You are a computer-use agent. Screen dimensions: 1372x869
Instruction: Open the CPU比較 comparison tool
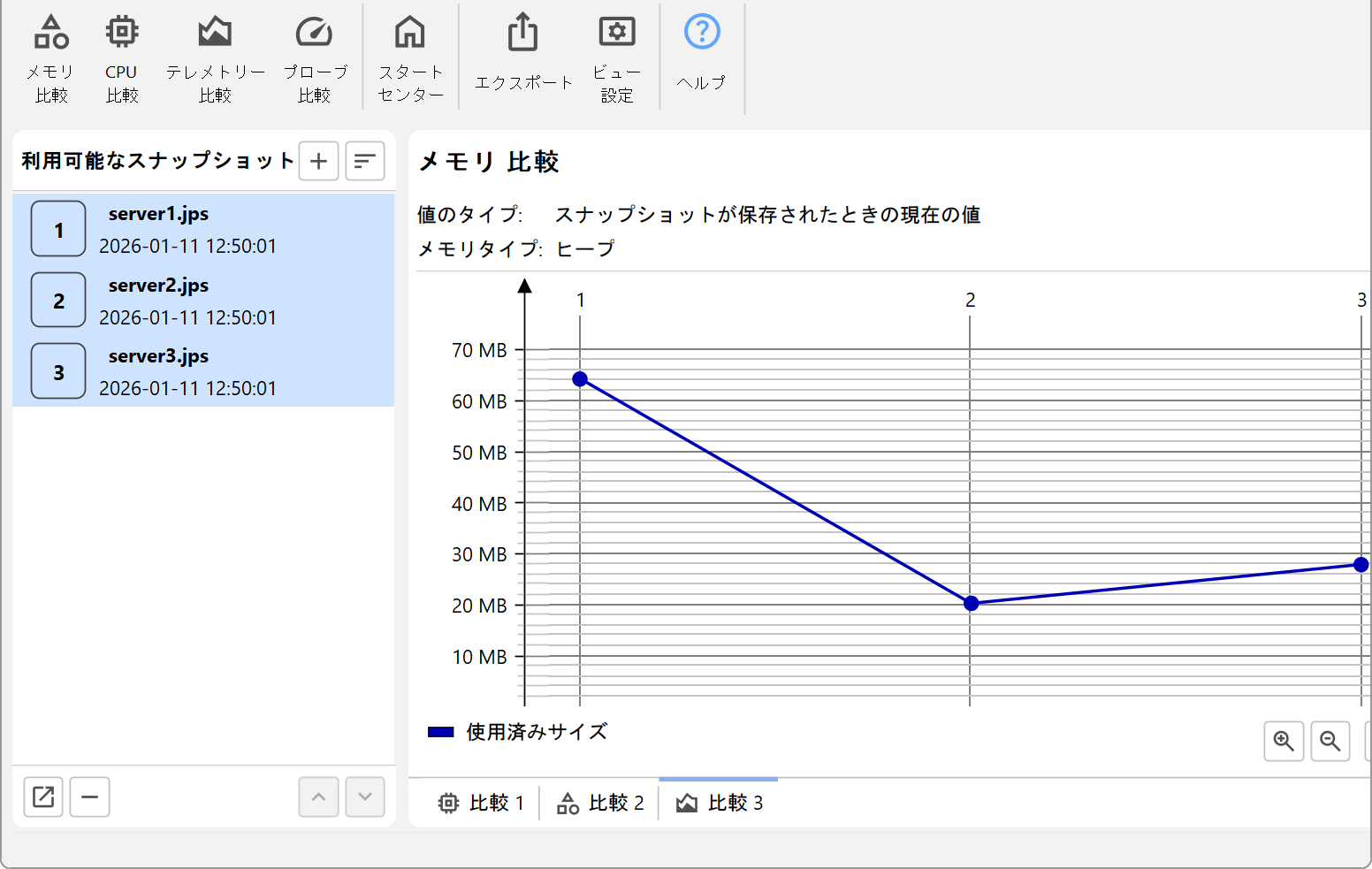tap(122, 58)
